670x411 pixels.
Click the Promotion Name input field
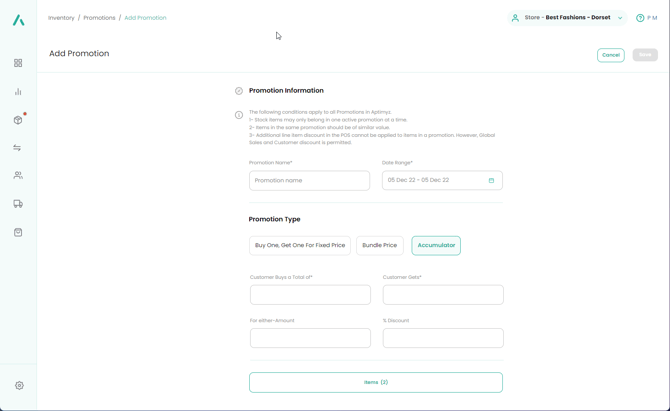pyautogui.click(x=309, y=181)
